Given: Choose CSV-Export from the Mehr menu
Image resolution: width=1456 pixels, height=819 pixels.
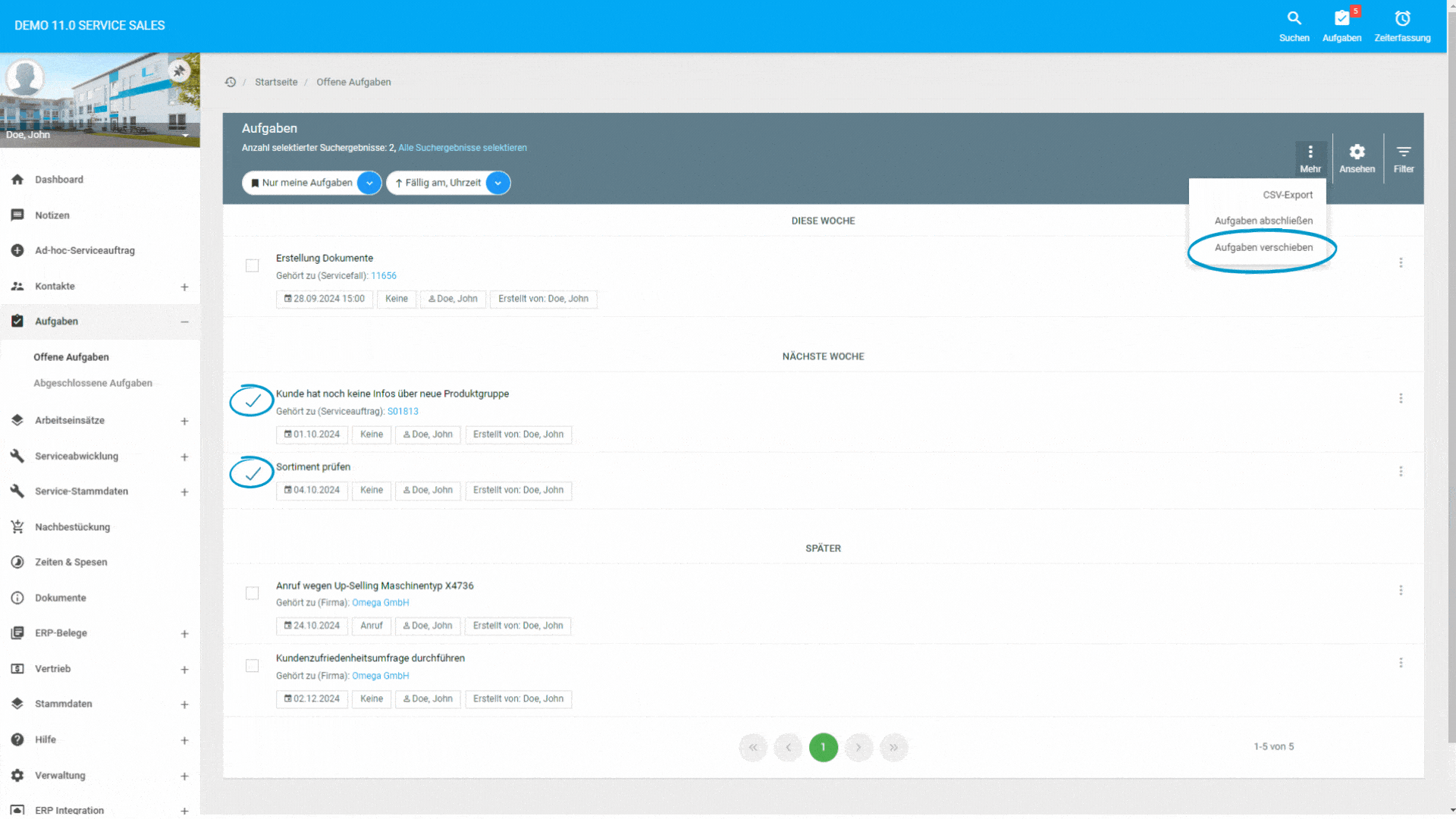Looking at the screenshot, I should click(1288, 195).
